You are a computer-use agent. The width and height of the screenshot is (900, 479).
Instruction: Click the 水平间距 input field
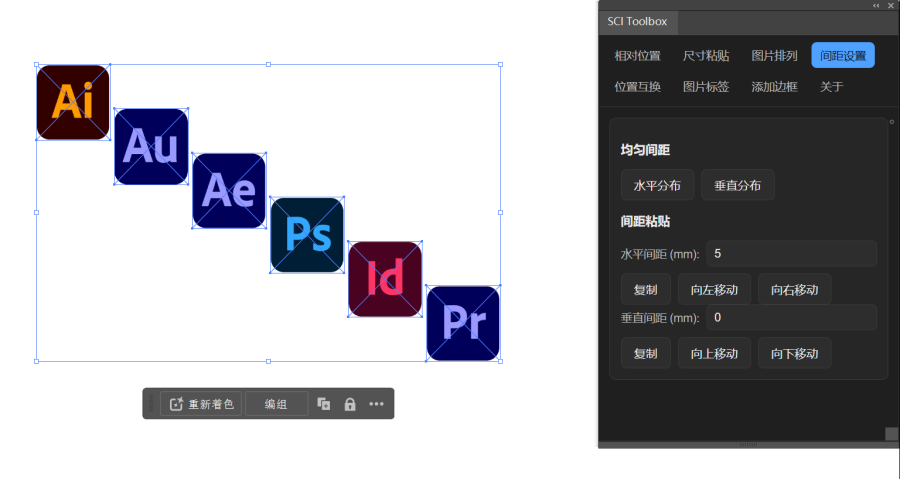792,254
